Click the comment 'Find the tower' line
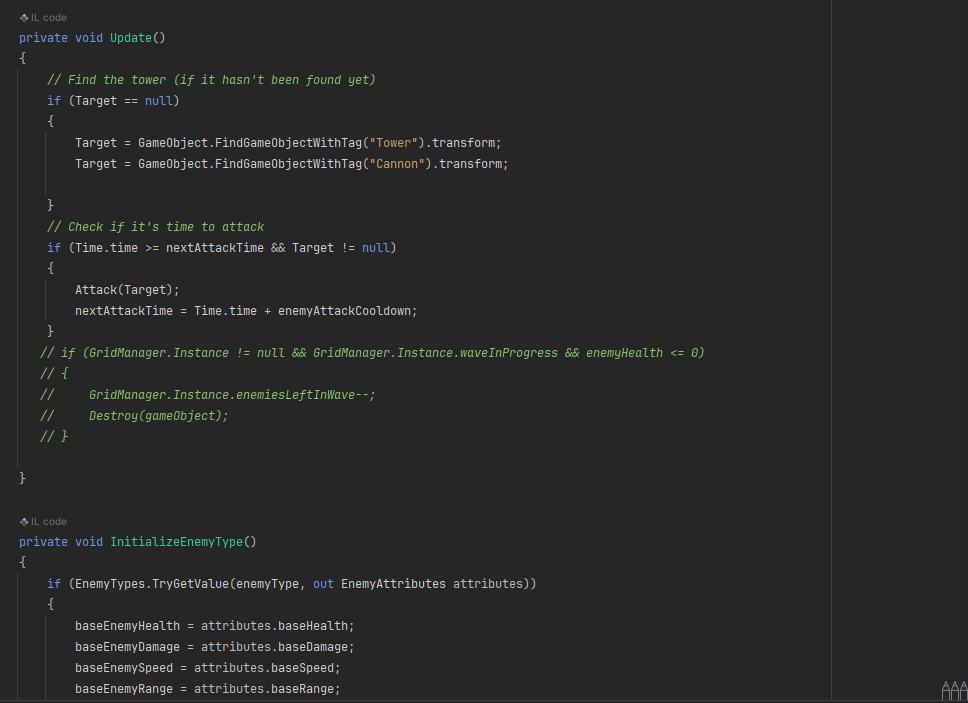Screen dimensions: 968x703 click(x=211, y=80)
